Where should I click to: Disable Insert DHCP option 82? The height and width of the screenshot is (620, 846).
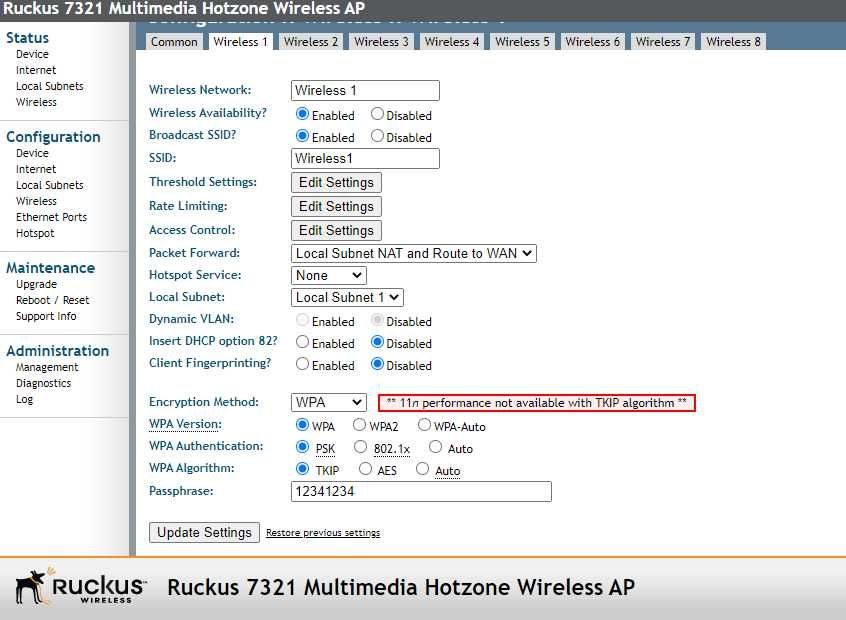click(377, 342)
